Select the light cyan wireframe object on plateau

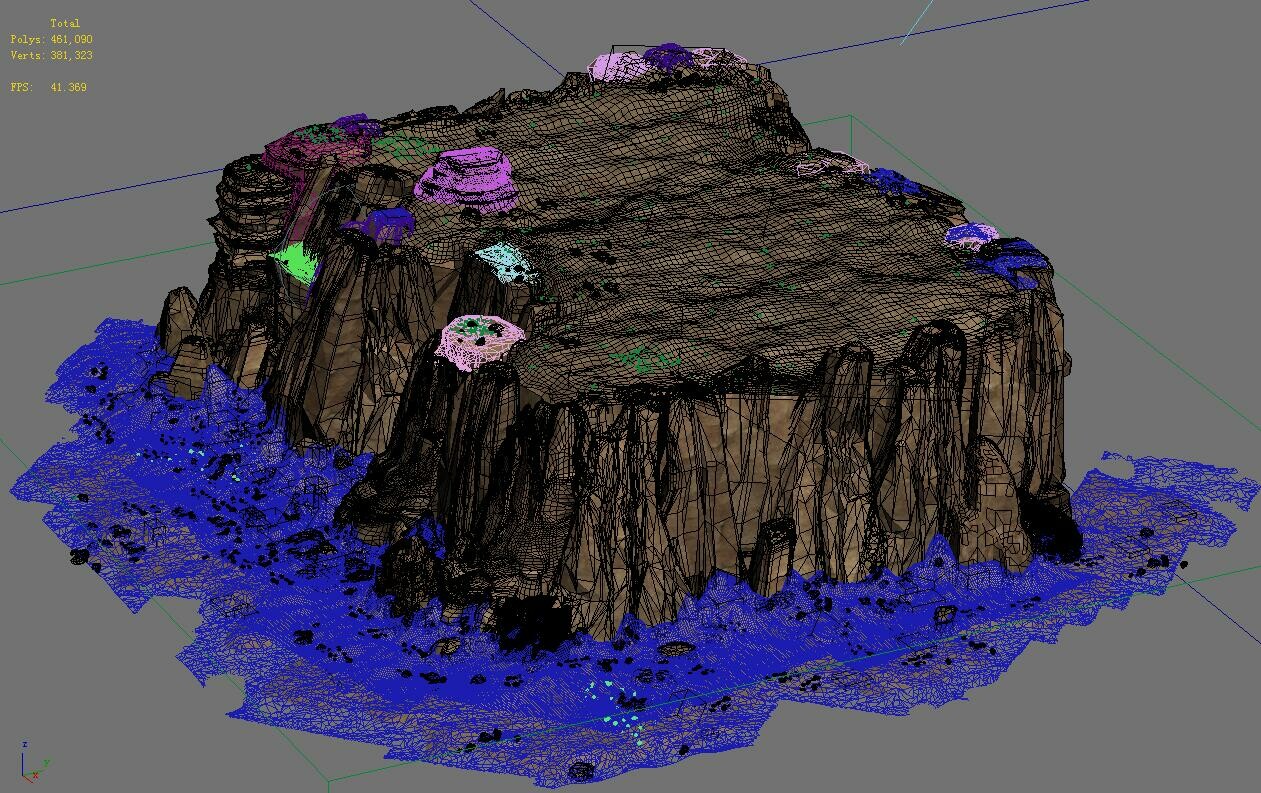pyautogui.click(x=507, y=262)
